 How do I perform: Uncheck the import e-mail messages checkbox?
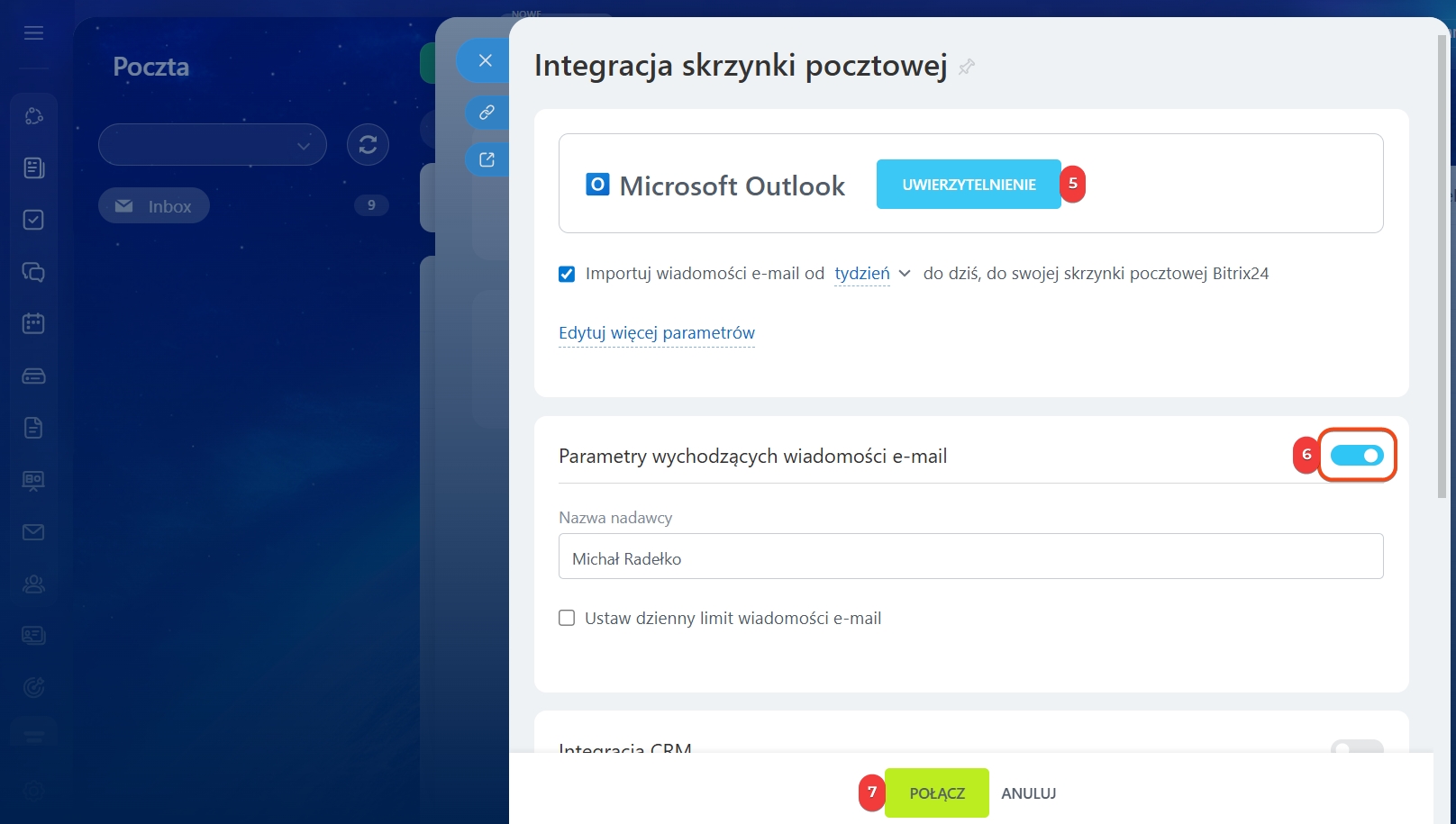point(567,274)
